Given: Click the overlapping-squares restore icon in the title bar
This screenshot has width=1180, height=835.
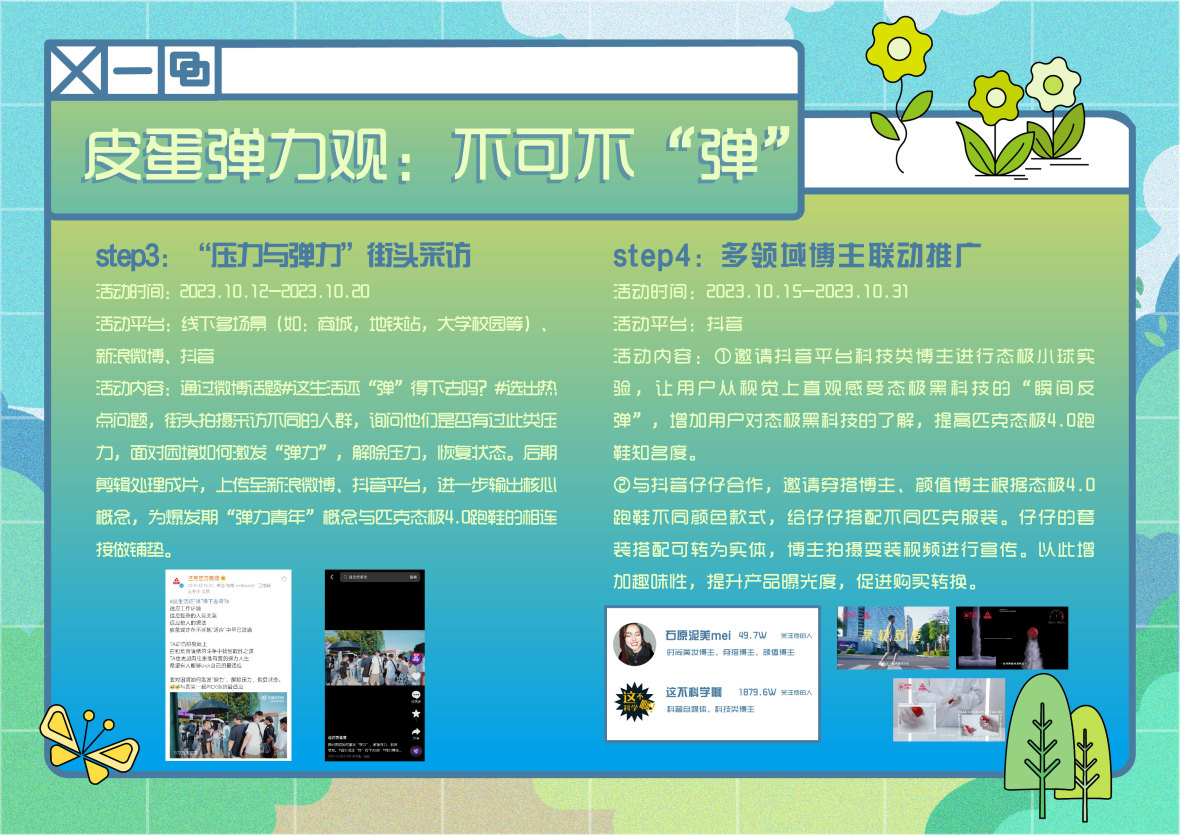Looking at the screenshot, I should [190, 71].
